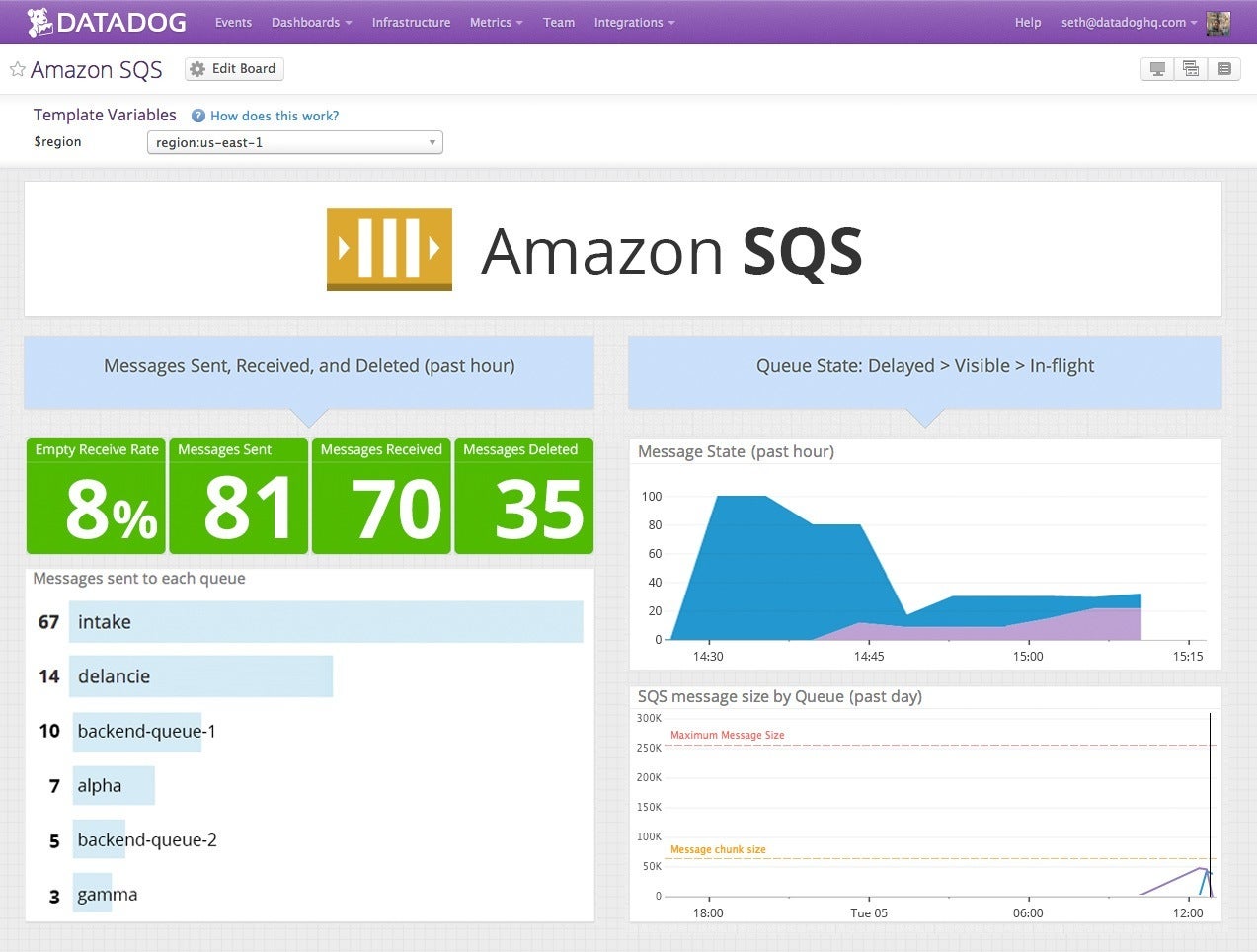Click the Maximum Message Size threshold label
Screen dimensions: 1257x952
coord(728,735)
